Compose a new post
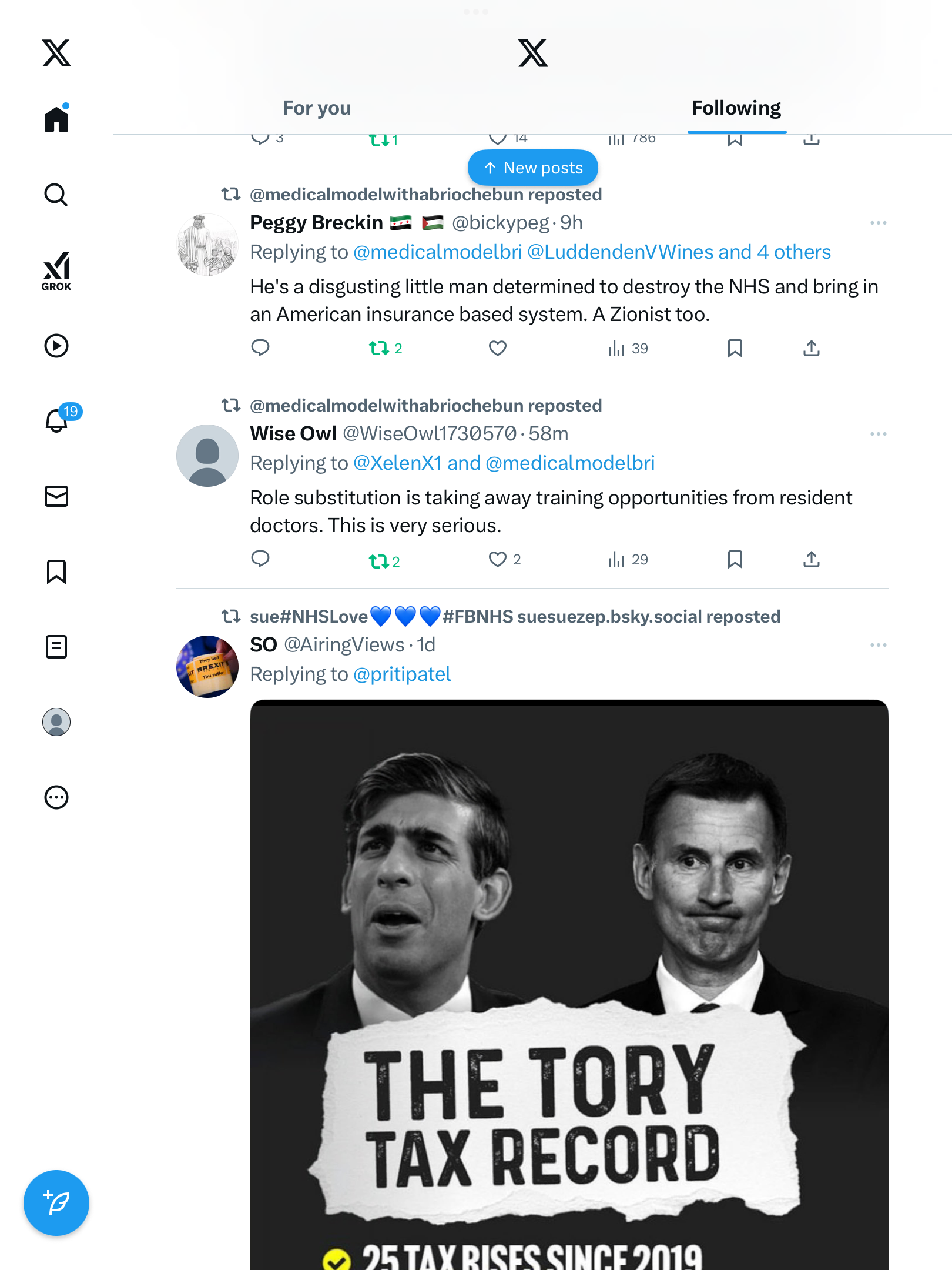 (x=56, y=1203)
